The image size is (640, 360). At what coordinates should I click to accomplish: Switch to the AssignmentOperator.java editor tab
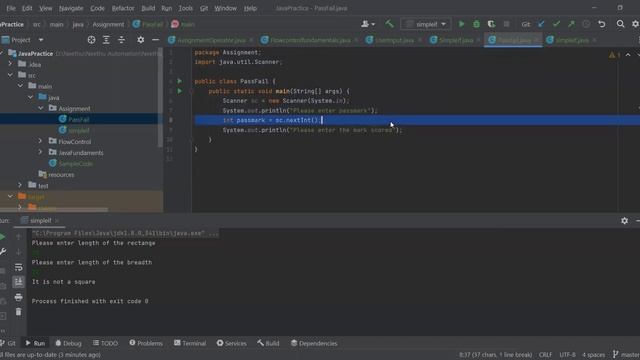click(x=211, y=40)
